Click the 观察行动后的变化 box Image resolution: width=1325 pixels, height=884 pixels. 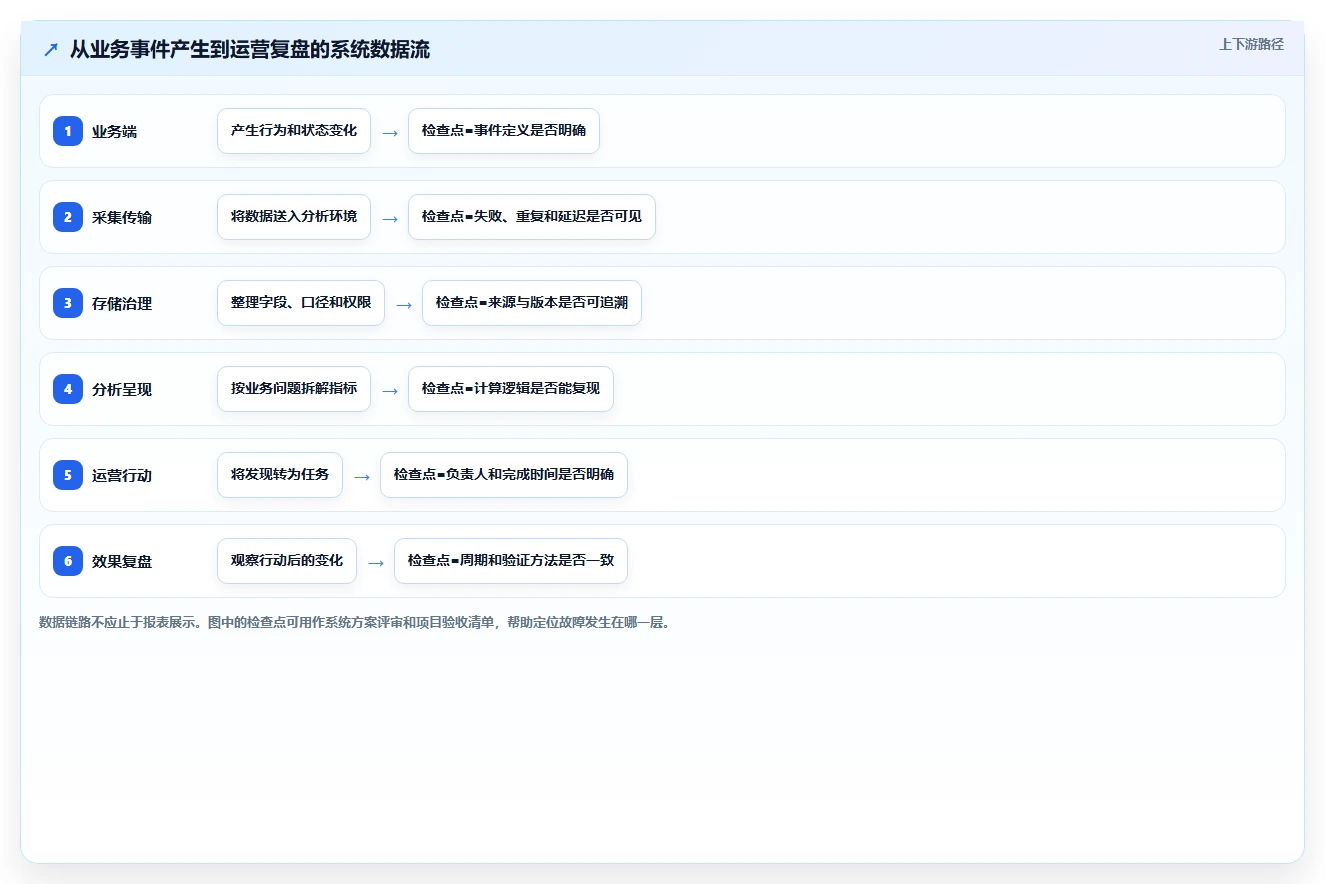click(x=287, y=561)
